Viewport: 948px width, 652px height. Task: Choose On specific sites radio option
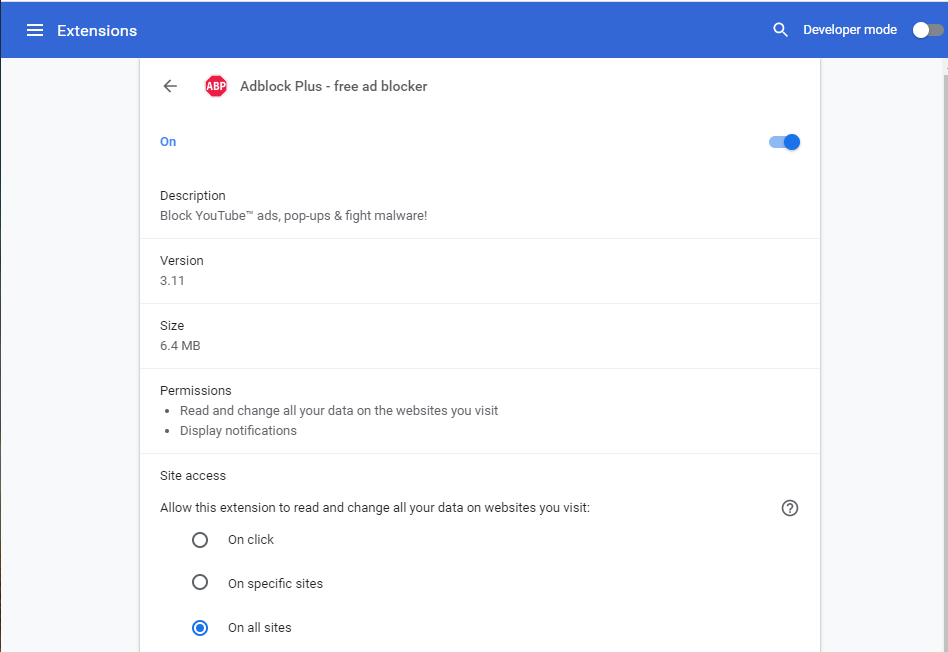[200, 582]
